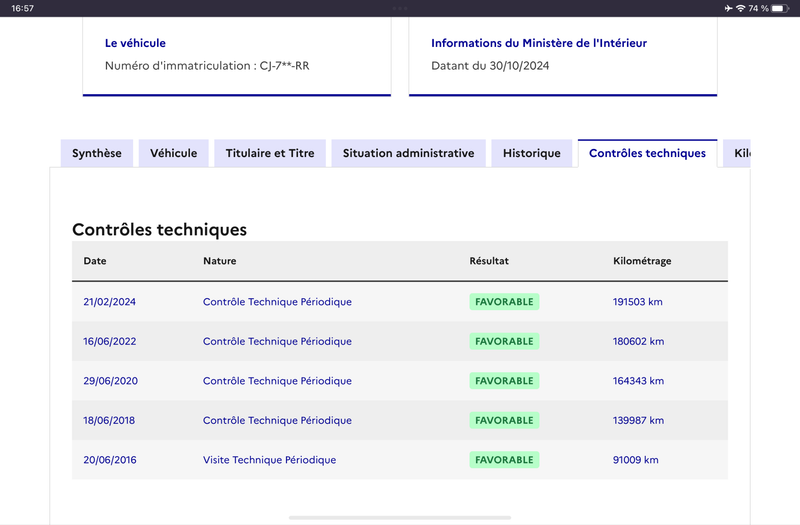Viewport: 800px width, 525px height.
Task: Click the FAVORABLE badge in the 20/06/2016 row
Action: tap(504, 460)
